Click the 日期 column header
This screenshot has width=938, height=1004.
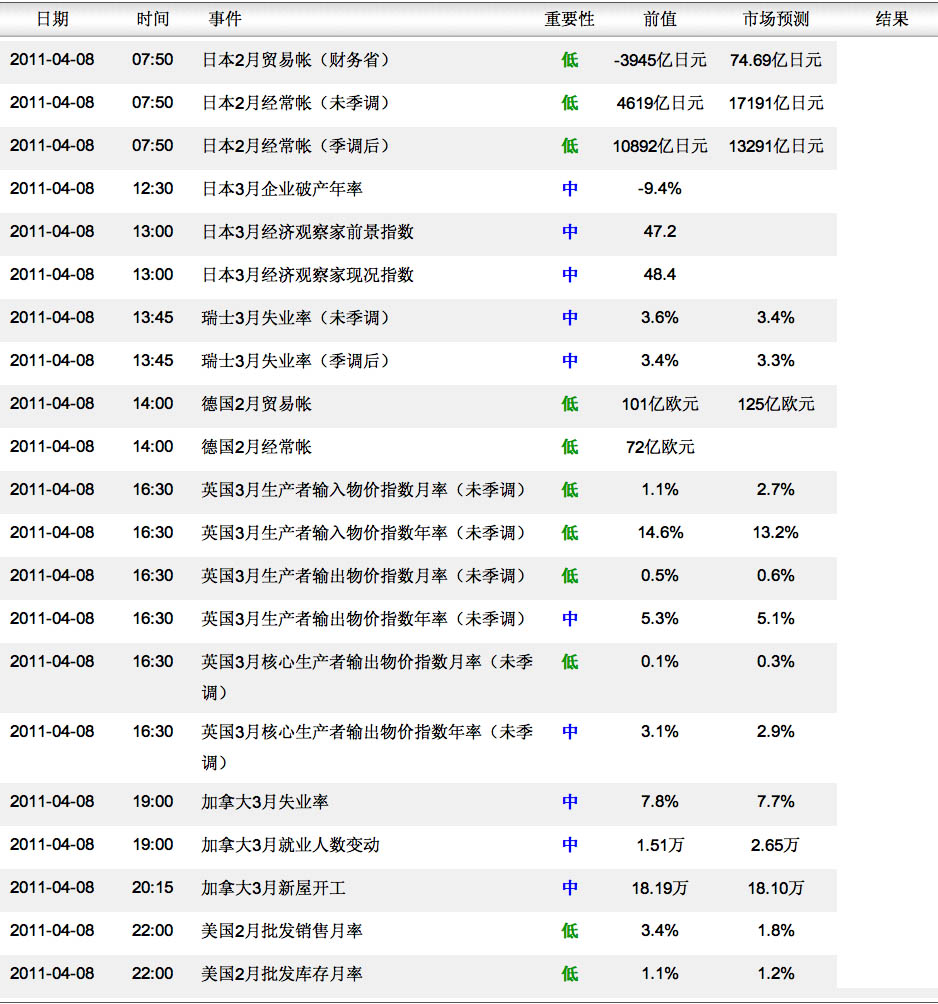coord(53,19)
